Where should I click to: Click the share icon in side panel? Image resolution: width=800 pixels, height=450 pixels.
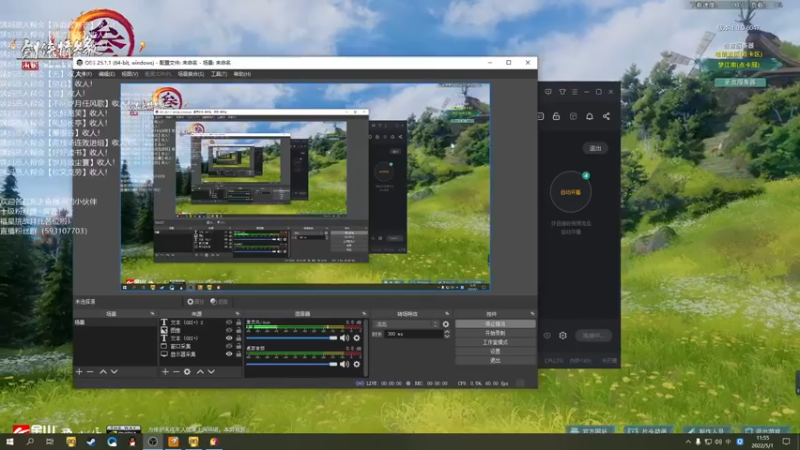click(606, 116)
